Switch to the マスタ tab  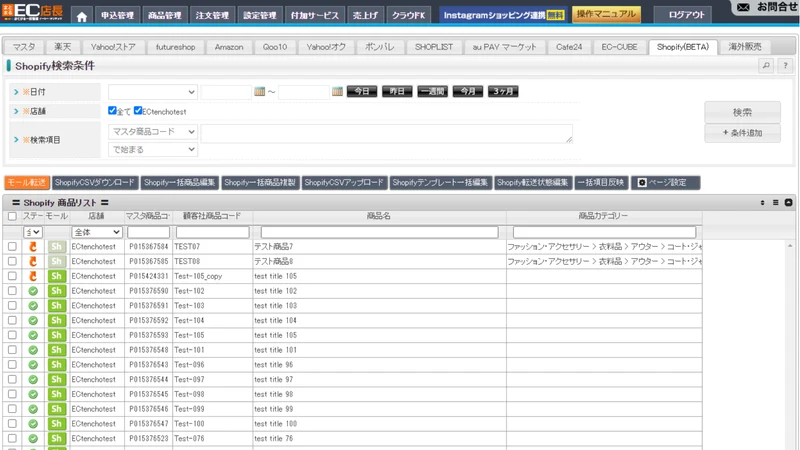(x=24, y=47)
